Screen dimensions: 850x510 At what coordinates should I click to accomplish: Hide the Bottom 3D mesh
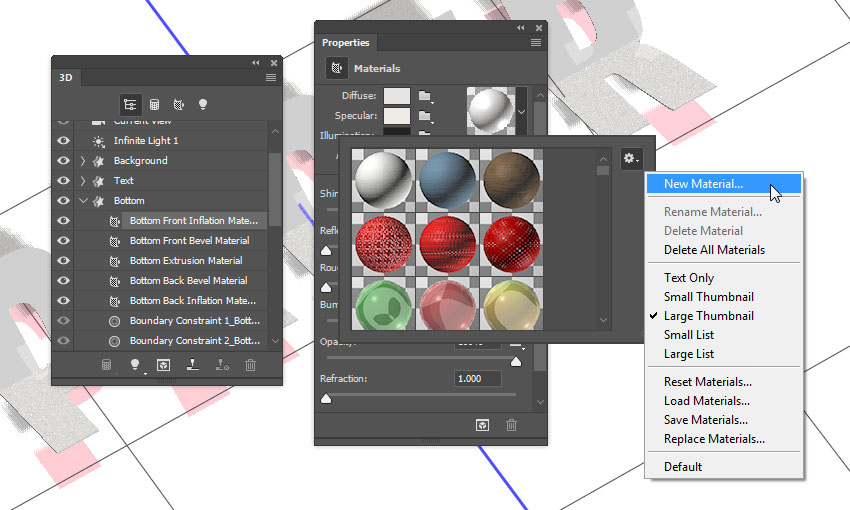tap(63, 201)
